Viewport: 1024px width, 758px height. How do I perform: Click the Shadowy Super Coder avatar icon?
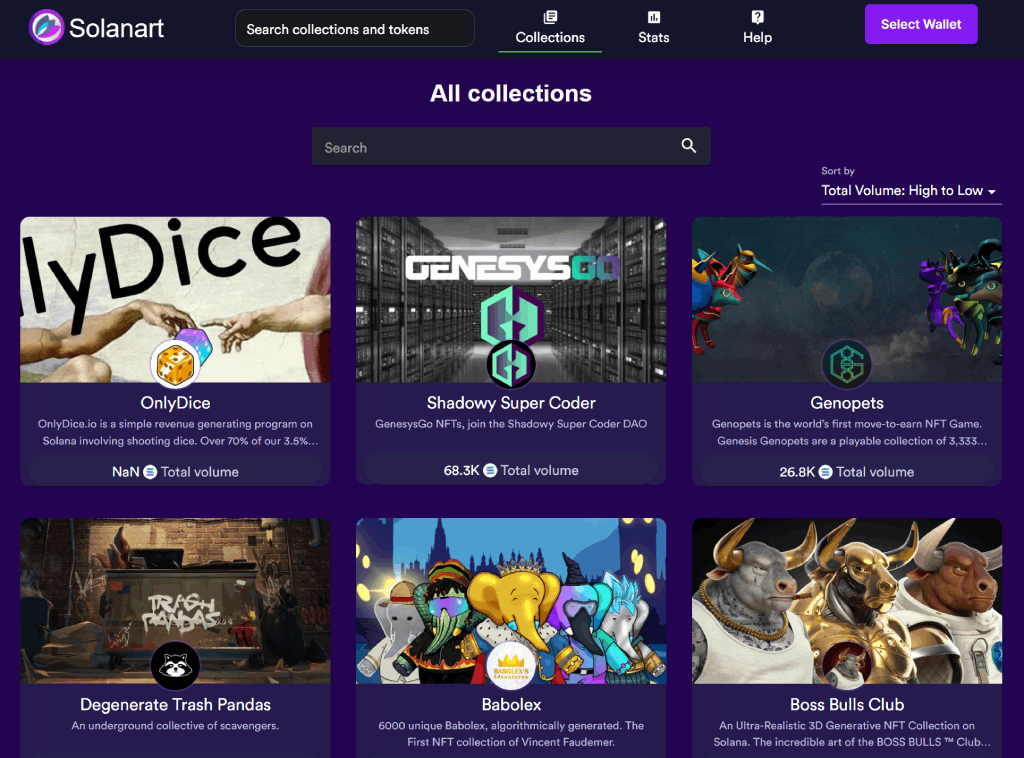[511, 364]
